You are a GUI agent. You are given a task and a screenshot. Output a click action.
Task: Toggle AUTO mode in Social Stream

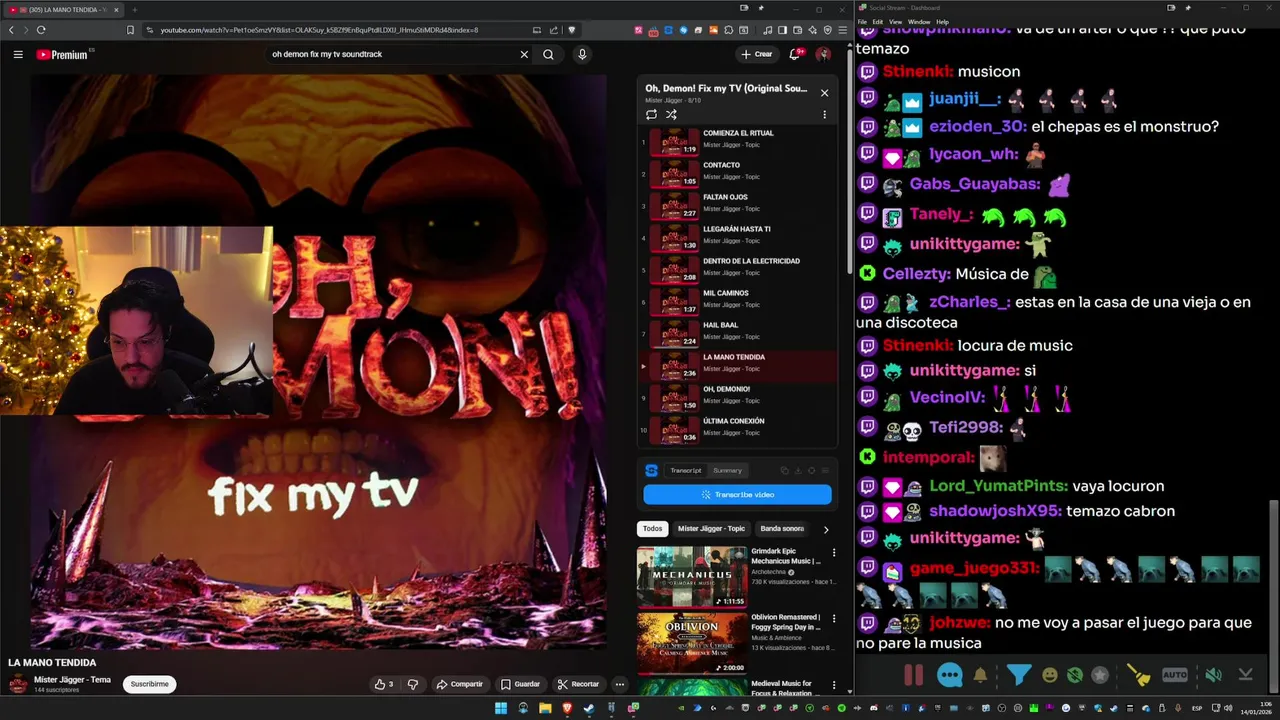1175,675
